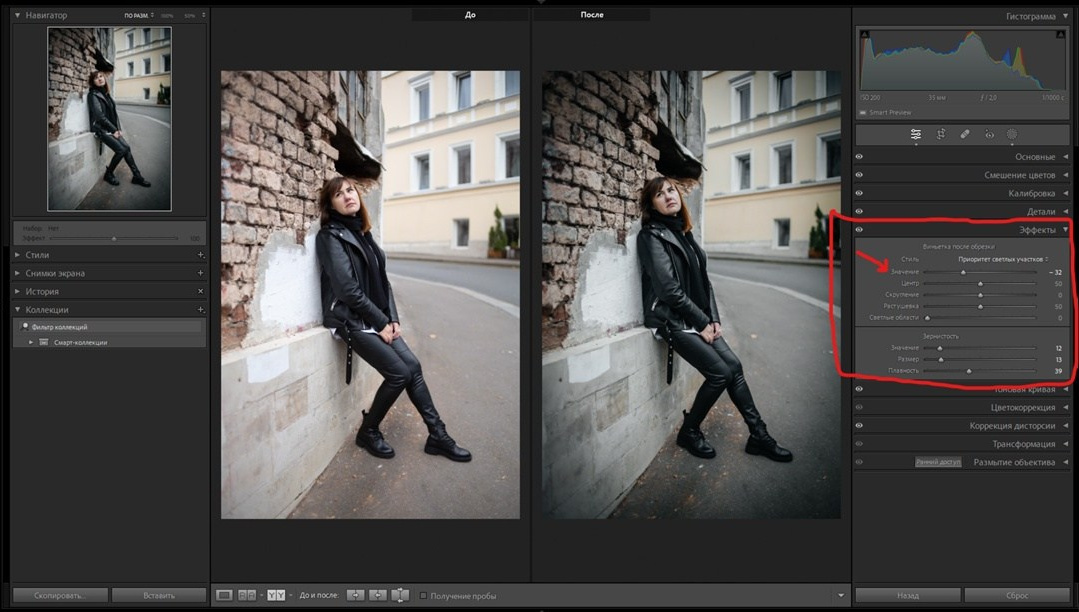The width and height of the screenshot is (1079, 612).
Task: Swap Before and After settings
Action: [x=400, y=595]
